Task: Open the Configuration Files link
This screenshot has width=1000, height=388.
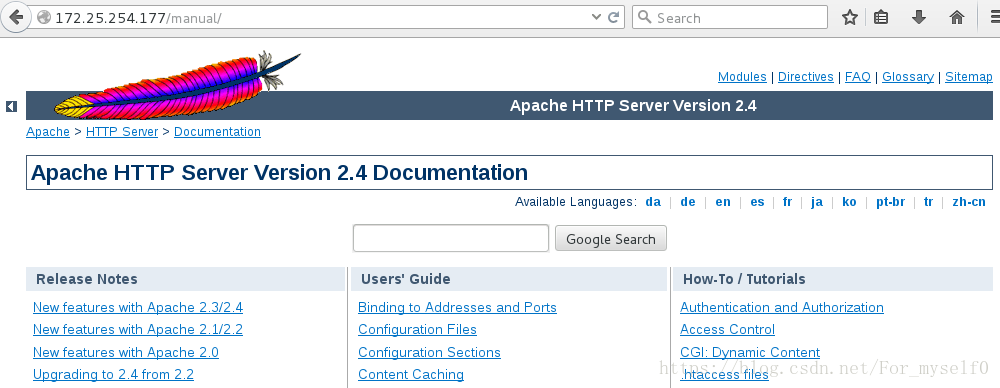Action: pyautogui.click(x=417, y=329)
